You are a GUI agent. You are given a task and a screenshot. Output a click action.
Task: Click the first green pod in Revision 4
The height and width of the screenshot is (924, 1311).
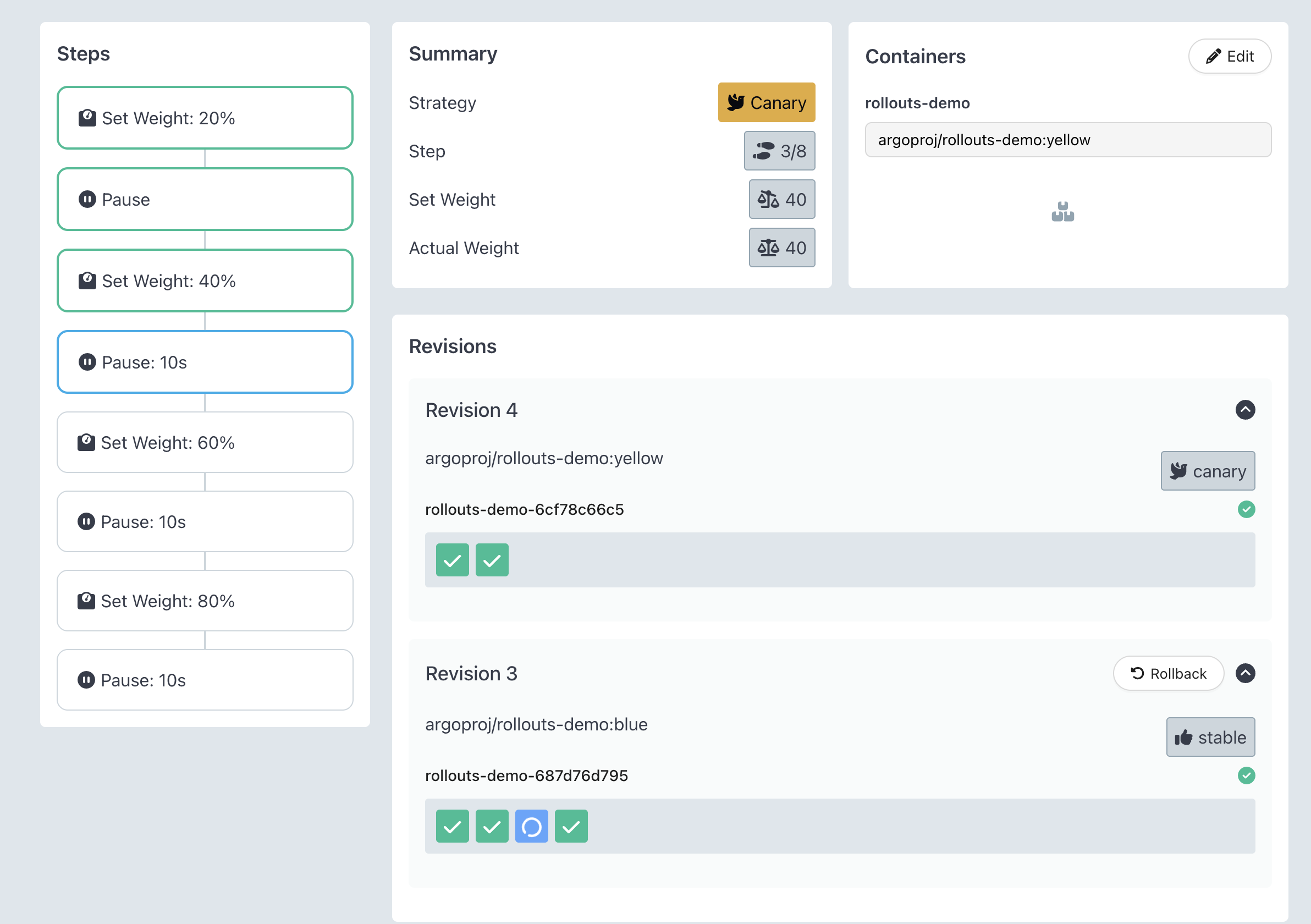pos(452,560)
